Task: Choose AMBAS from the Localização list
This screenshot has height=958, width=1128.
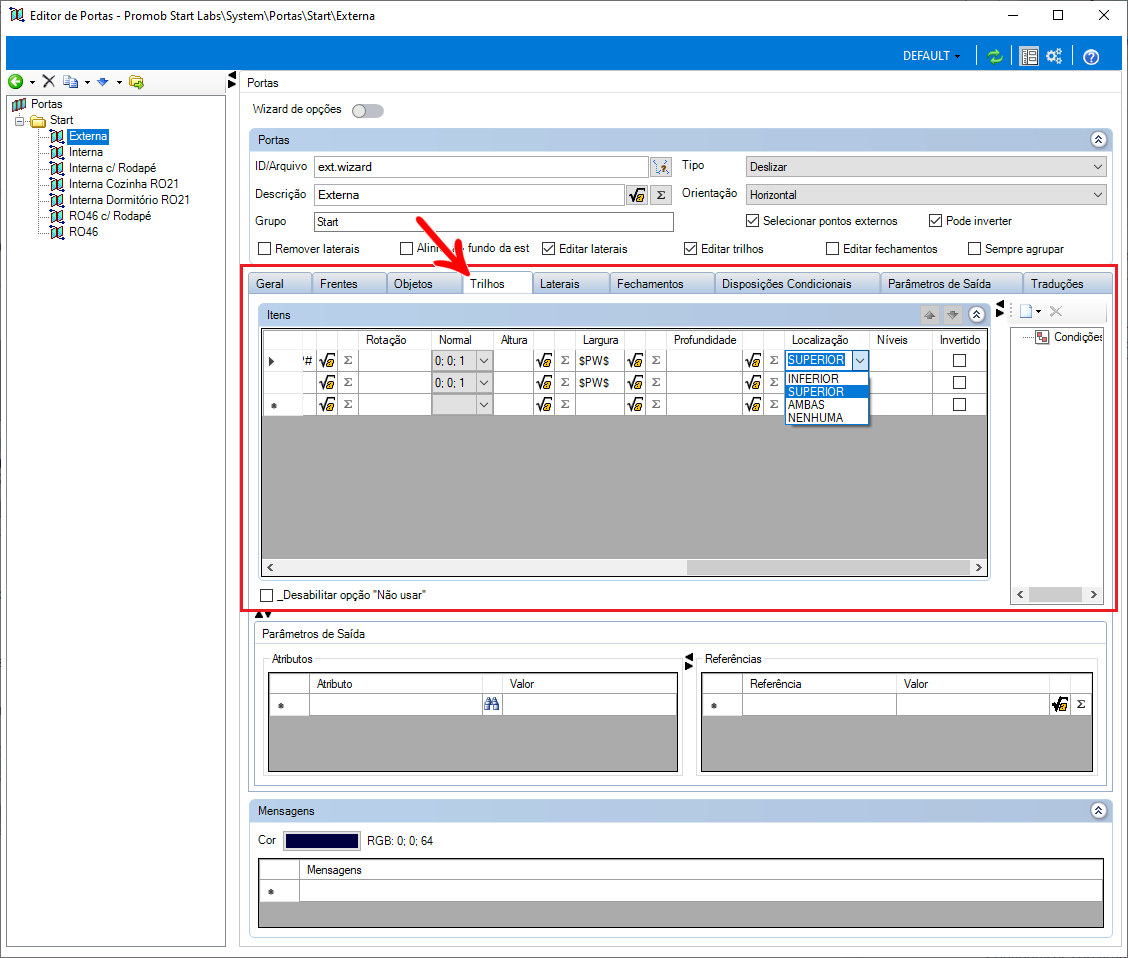Action: 827,405
